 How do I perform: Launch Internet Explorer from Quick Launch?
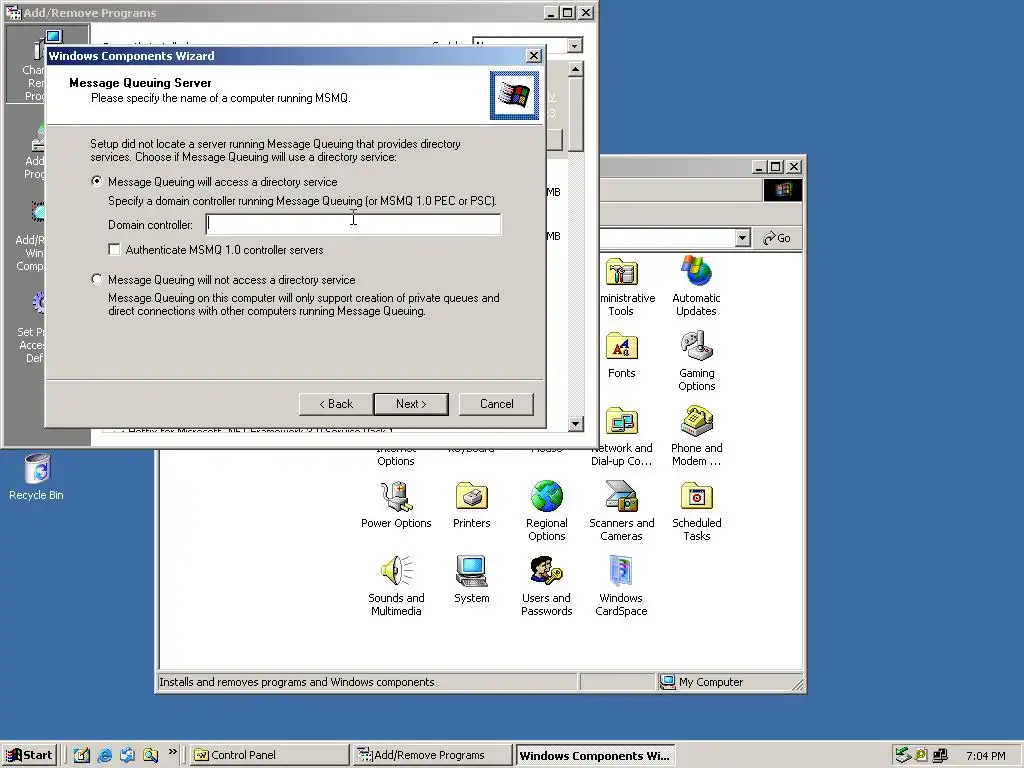click(x=104, y=755)
